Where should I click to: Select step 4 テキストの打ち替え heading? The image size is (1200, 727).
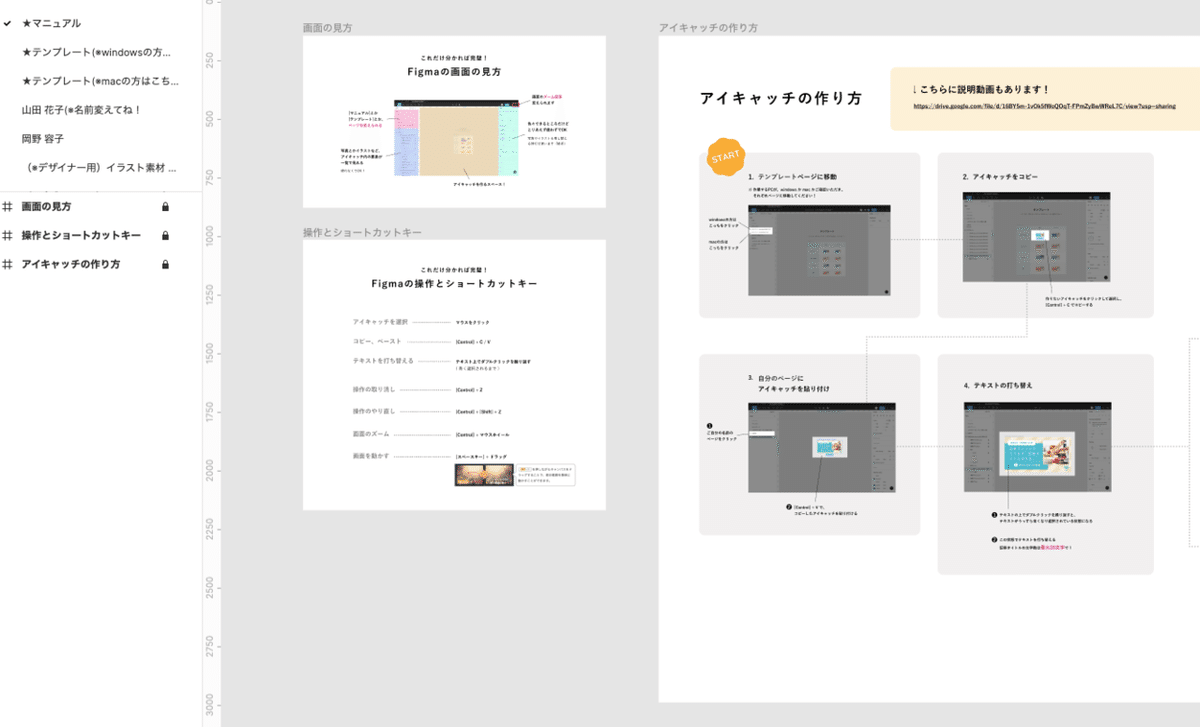pos(998,385)
